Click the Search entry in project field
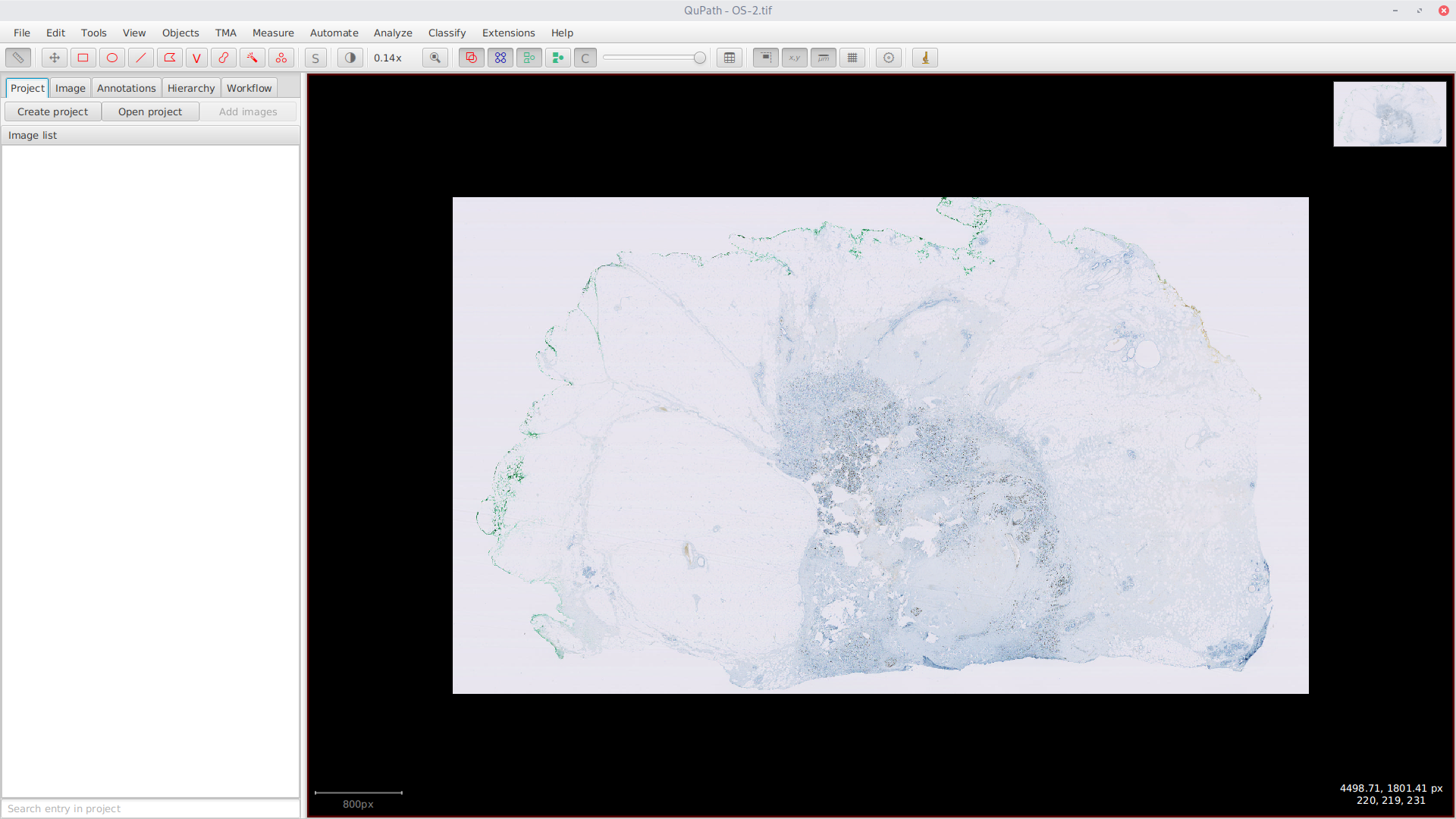The width and height of the screenshot is (1456, 819). 150,808
